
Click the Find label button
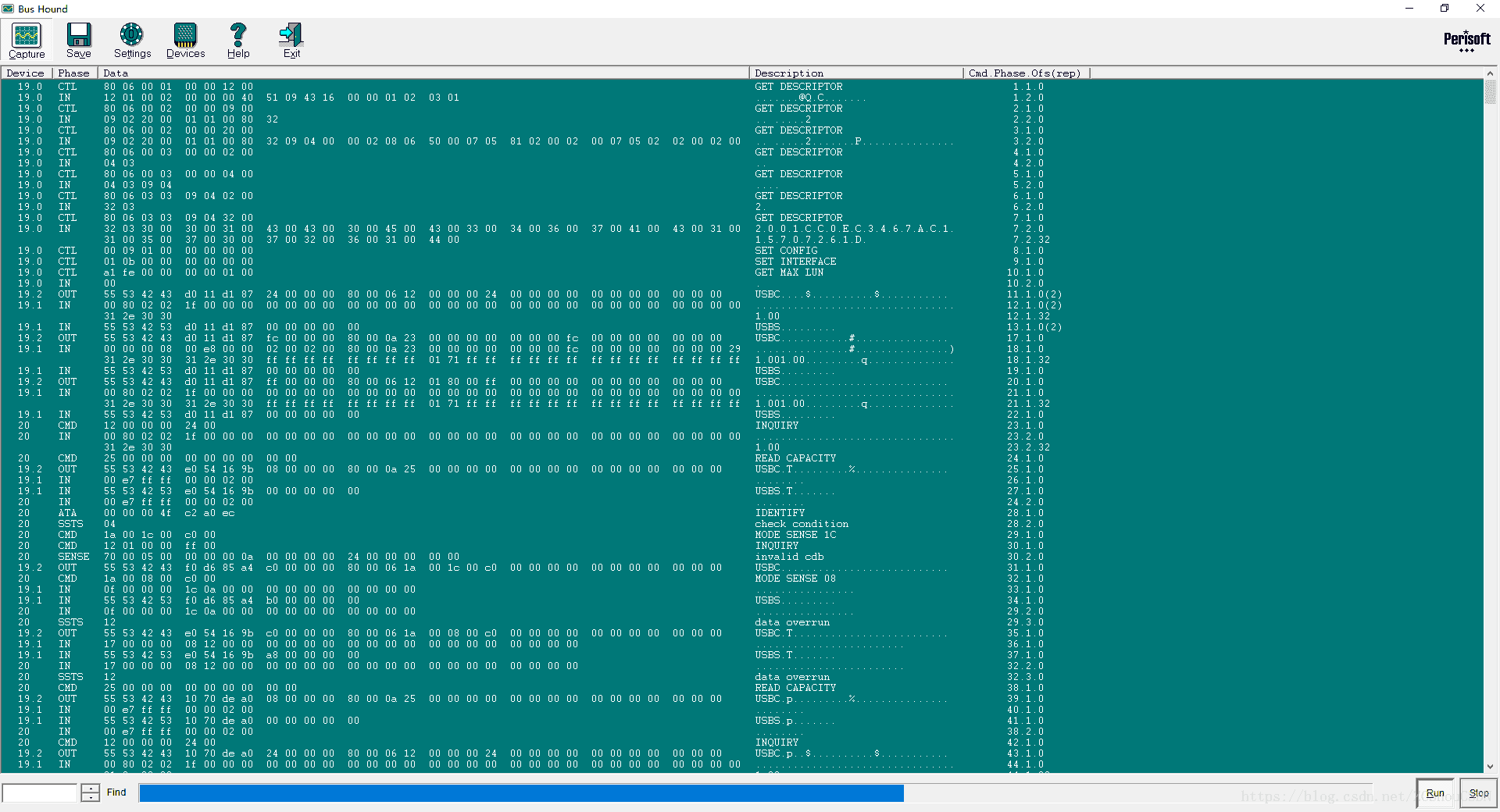116,792
